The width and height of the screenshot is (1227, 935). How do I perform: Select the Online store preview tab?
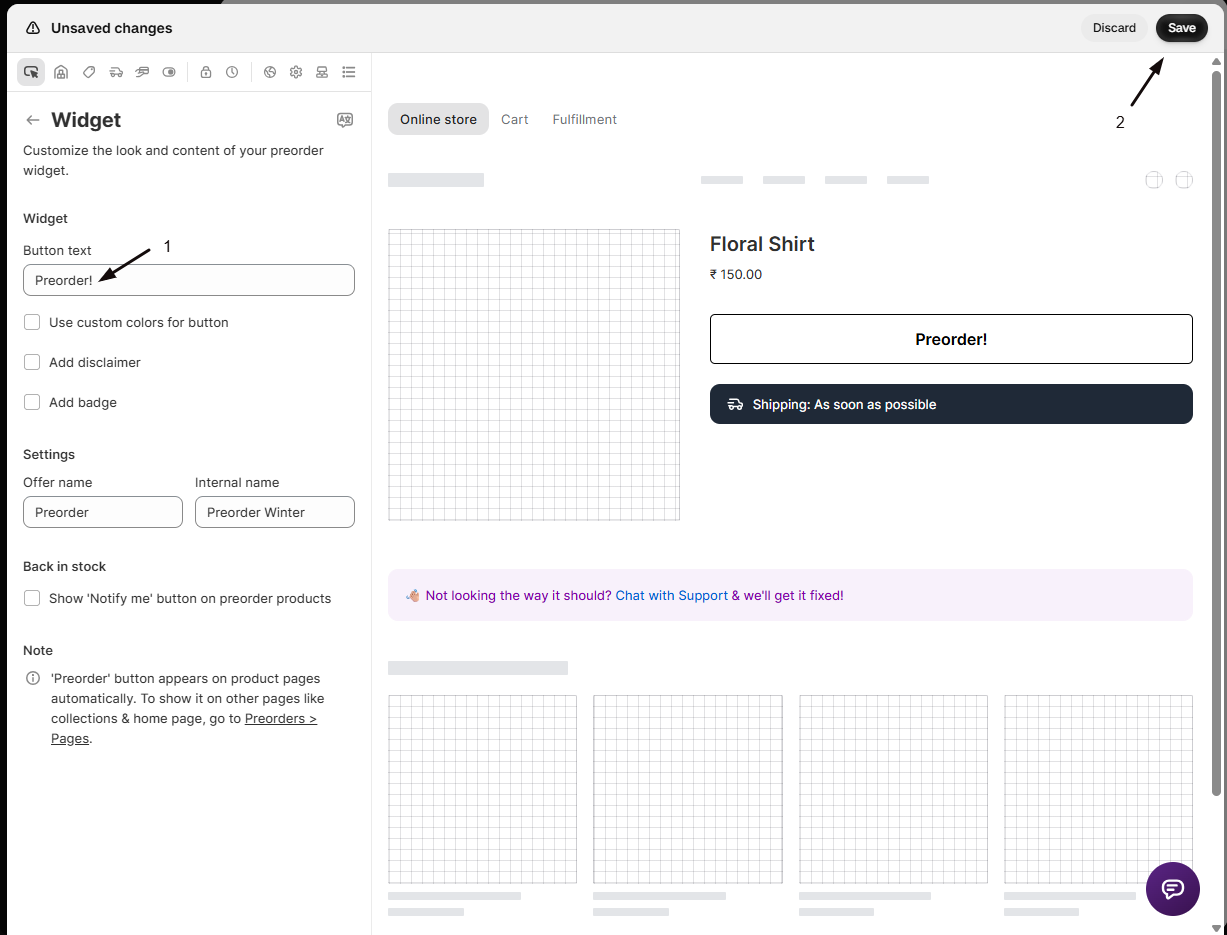pos(438,119)
